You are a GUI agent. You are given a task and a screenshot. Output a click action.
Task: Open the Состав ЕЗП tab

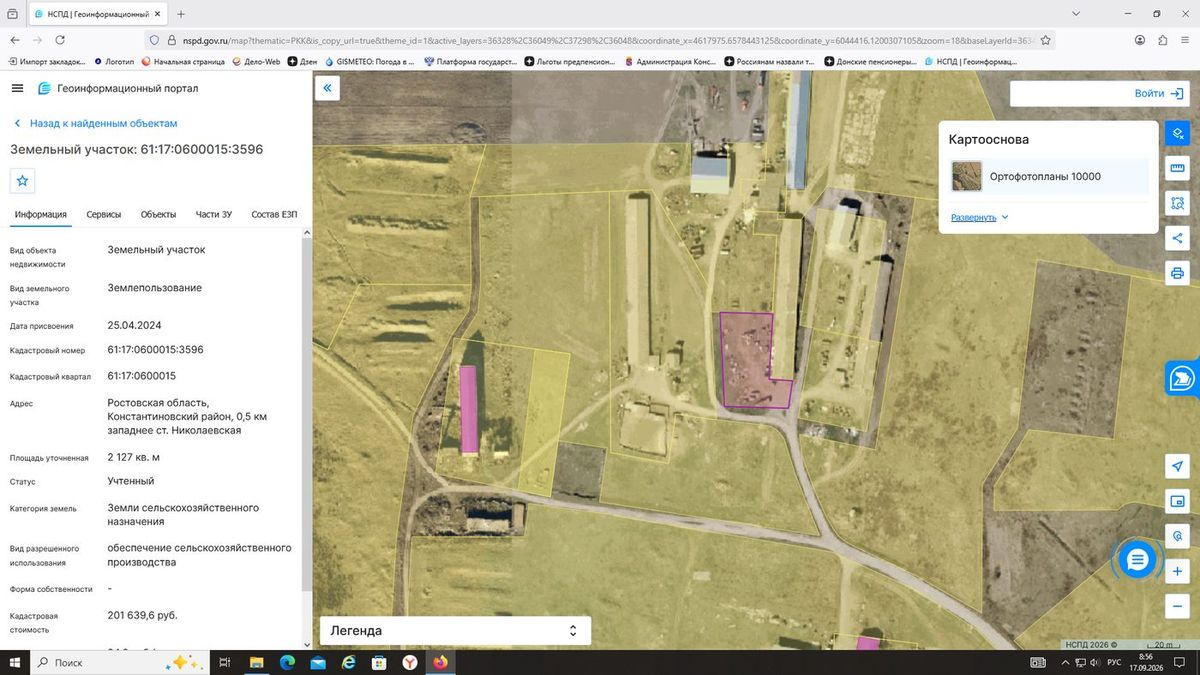point(274,214)
